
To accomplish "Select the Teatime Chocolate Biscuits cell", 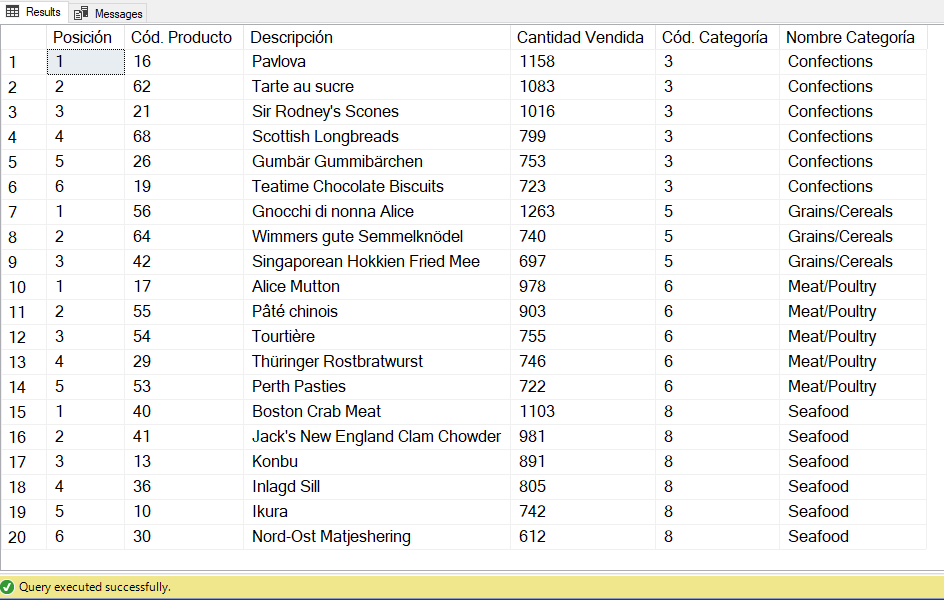I will (x=377, y=187).
